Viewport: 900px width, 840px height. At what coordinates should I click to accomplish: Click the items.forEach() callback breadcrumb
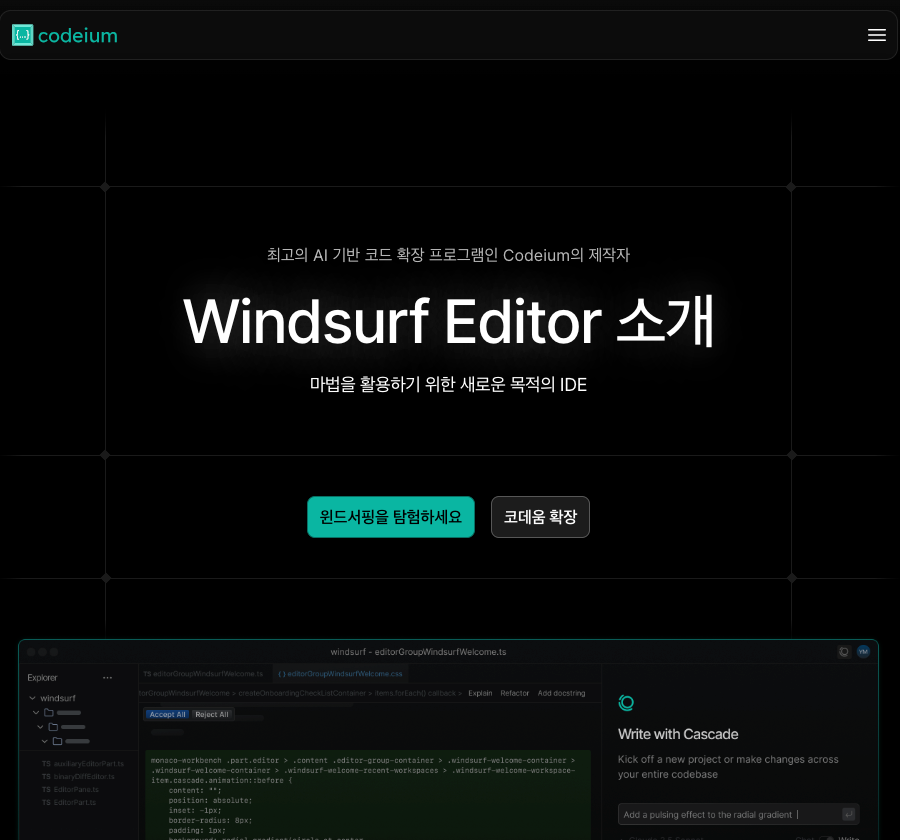(x=415, y=693)
